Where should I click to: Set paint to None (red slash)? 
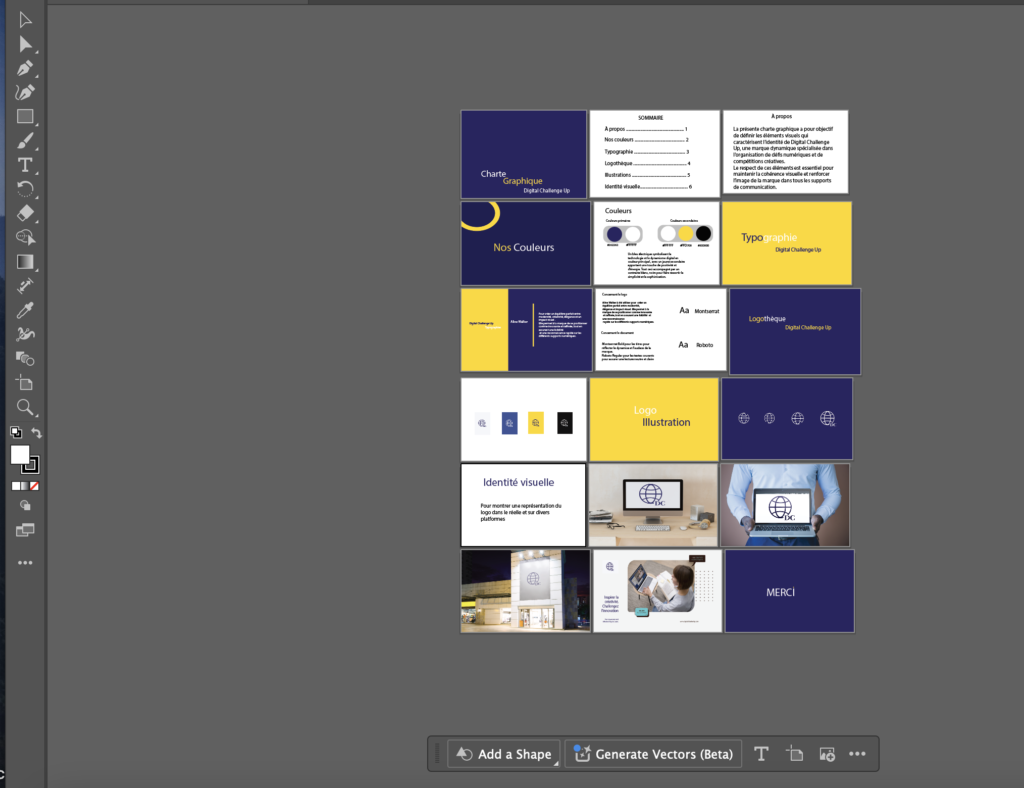pos(35,486)
